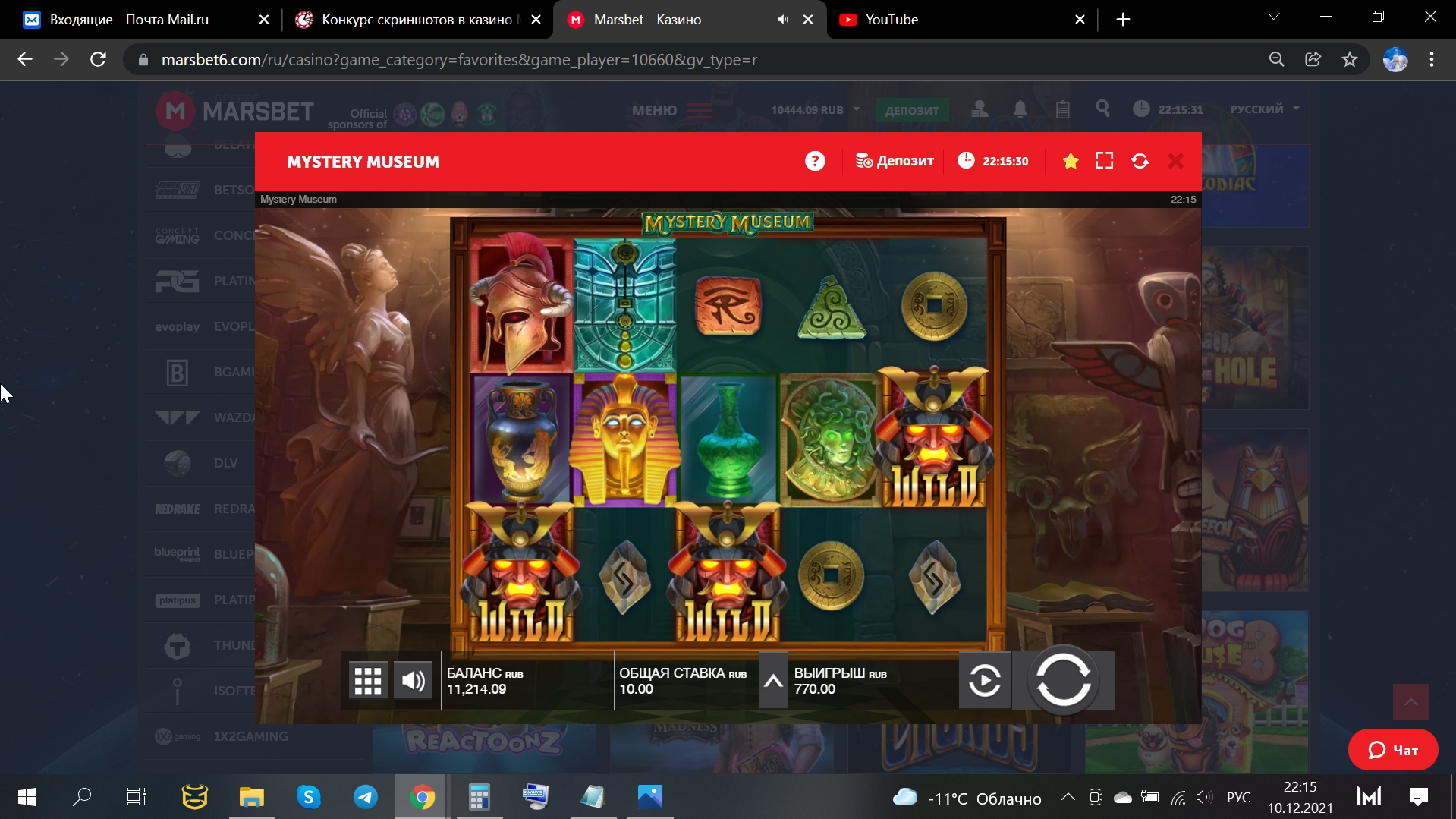Click the green ДЕПОЗИТ site button
1456x819 pixels.
(912, 110)
